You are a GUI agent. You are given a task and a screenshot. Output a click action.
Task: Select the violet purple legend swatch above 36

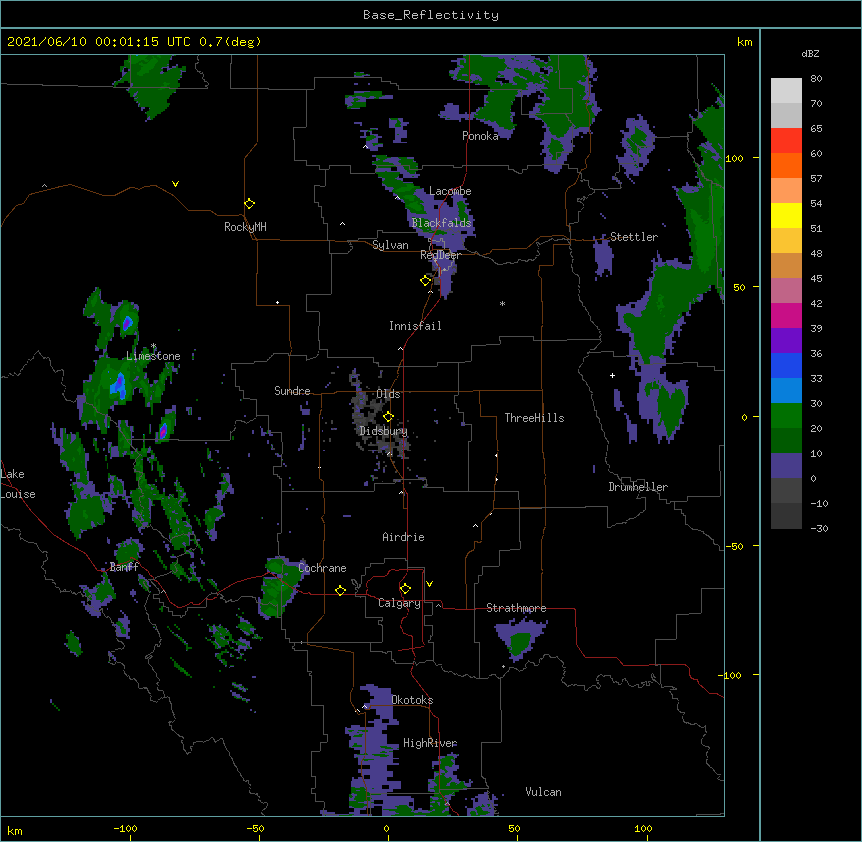(786, 341)
